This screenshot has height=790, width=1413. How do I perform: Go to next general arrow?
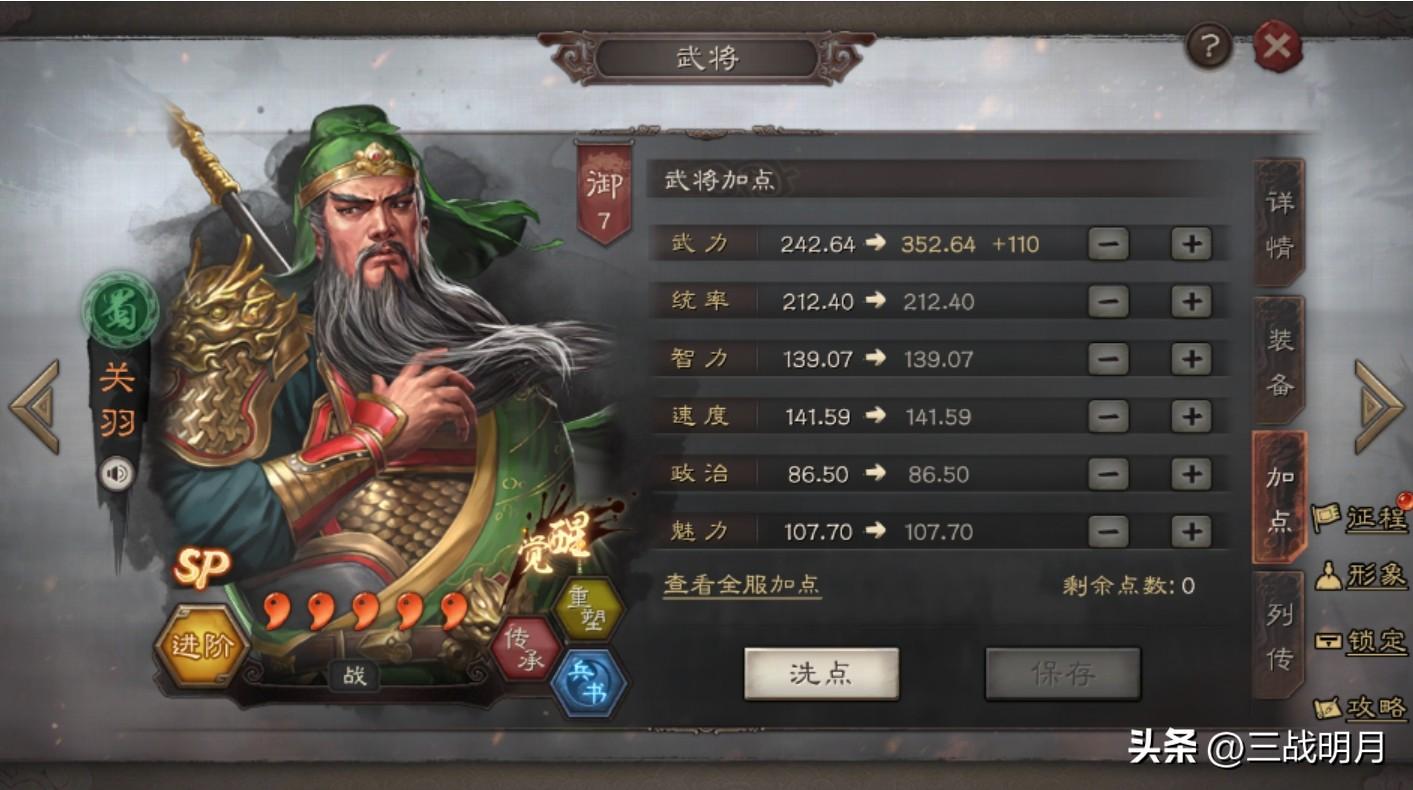[x=1379, y=406]
